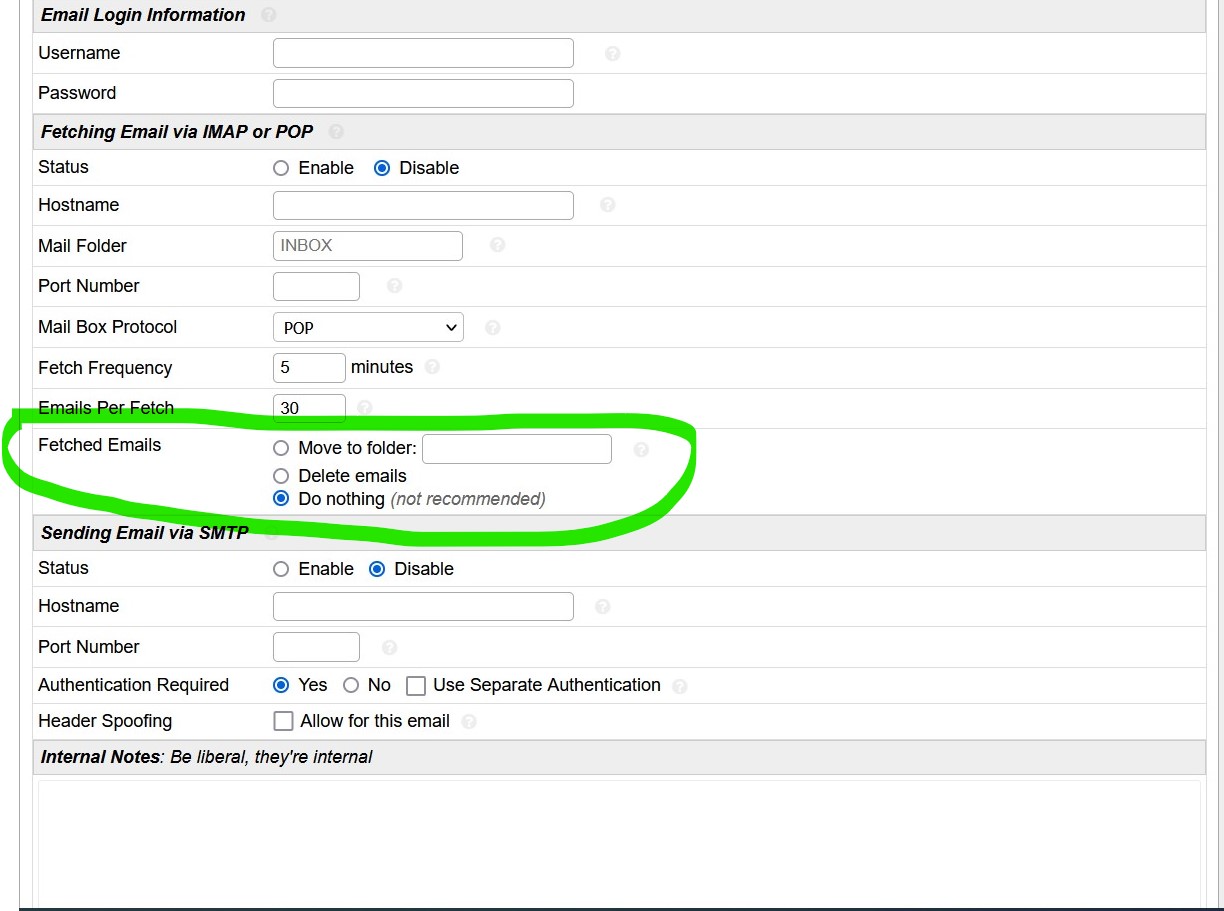Open help tip beside Email Login Information
This screenshot has height=911, width=1224.
(x=268, y=15)
